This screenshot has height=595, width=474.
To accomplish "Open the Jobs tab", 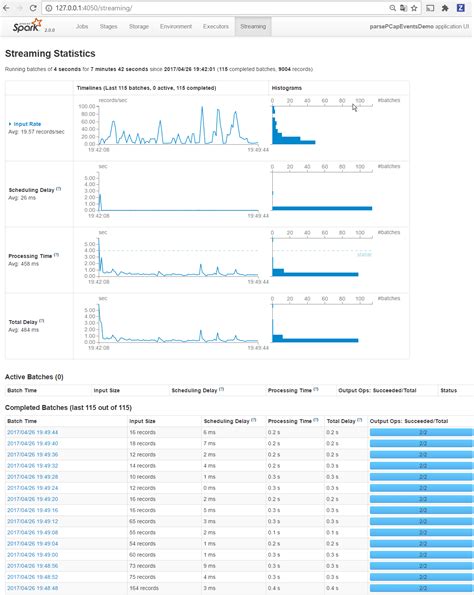I will (82, 27).
